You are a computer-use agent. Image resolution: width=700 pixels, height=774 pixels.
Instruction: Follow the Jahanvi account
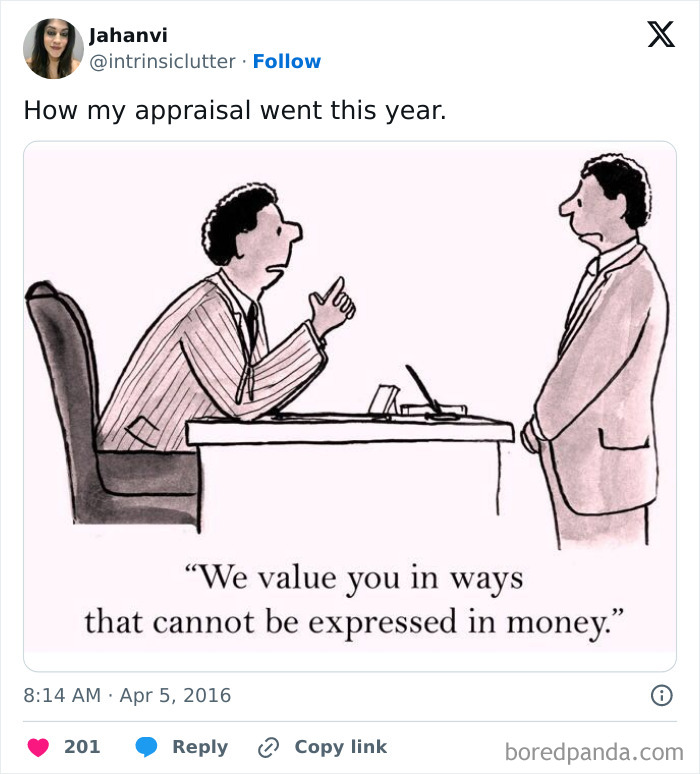[287, 62]
